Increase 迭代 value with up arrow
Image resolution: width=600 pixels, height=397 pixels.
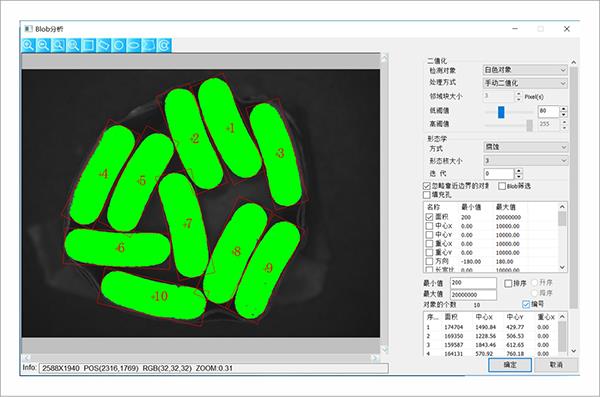[x=518, y=171]
